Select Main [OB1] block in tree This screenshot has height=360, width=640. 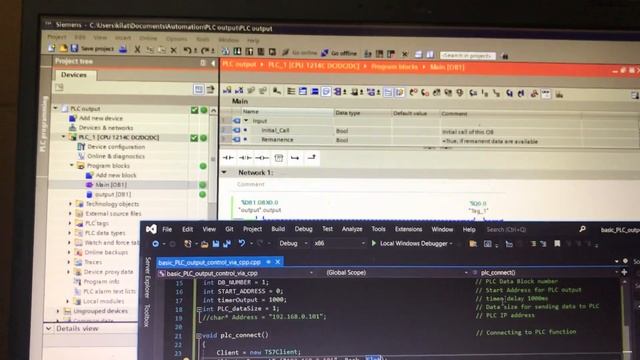tap(111, 185)
